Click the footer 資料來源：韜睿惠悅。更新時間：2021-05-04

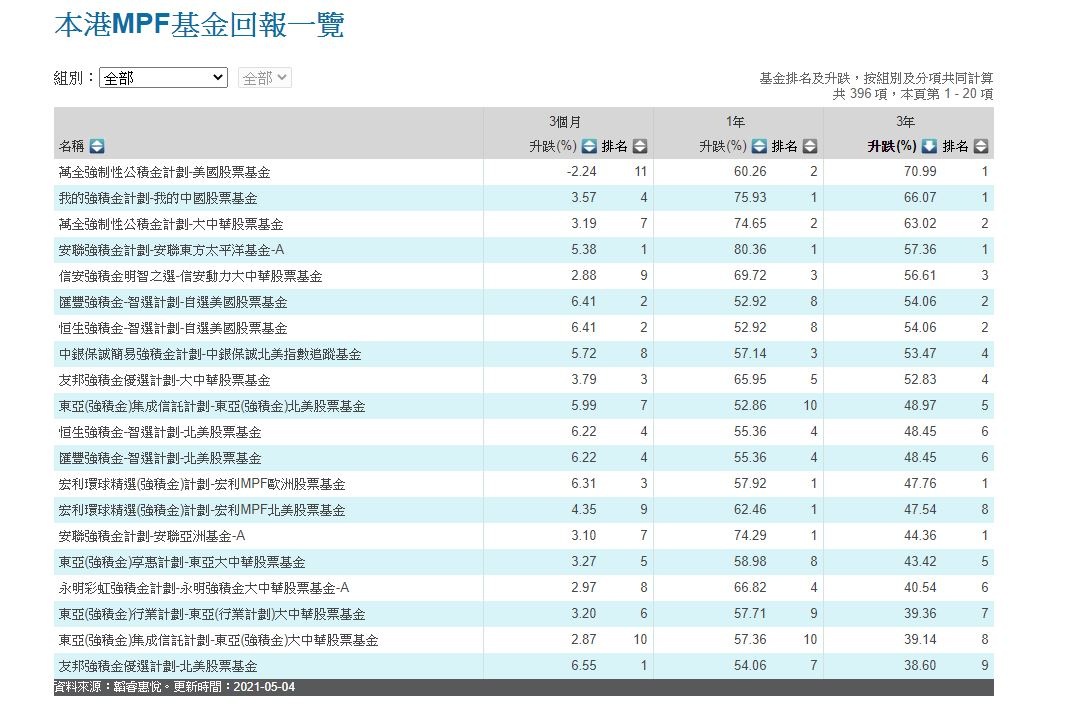click(175, 687)
